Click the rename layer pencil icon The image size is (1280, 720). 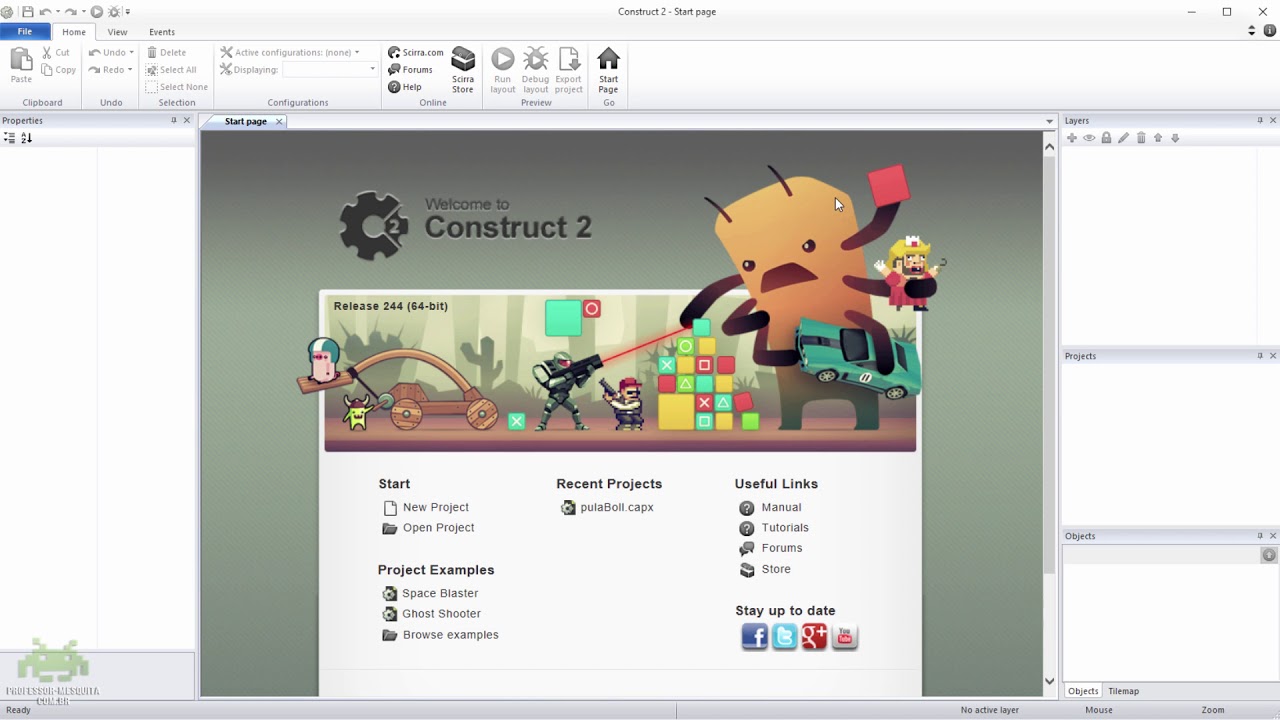(1124, 138)
